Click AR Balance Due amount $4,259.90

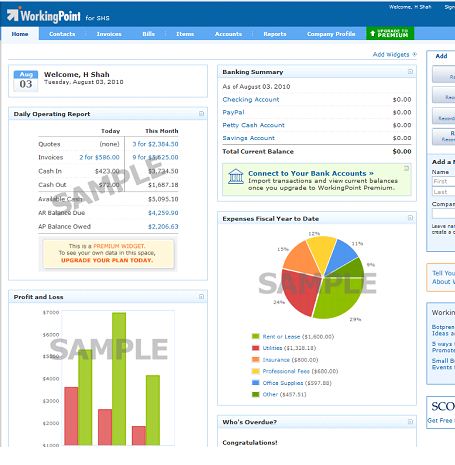pos(163,213)
